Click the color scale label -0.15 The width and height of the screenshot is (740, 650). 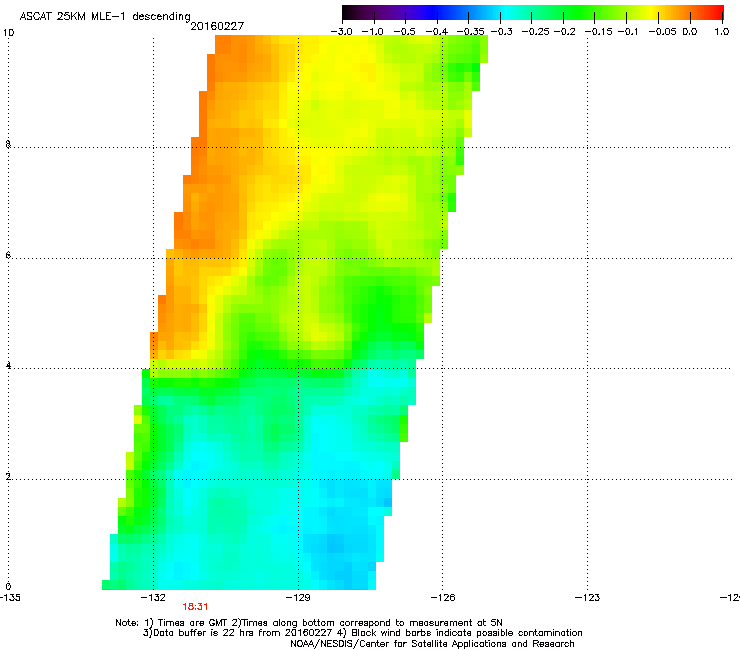tap(597, 32)
